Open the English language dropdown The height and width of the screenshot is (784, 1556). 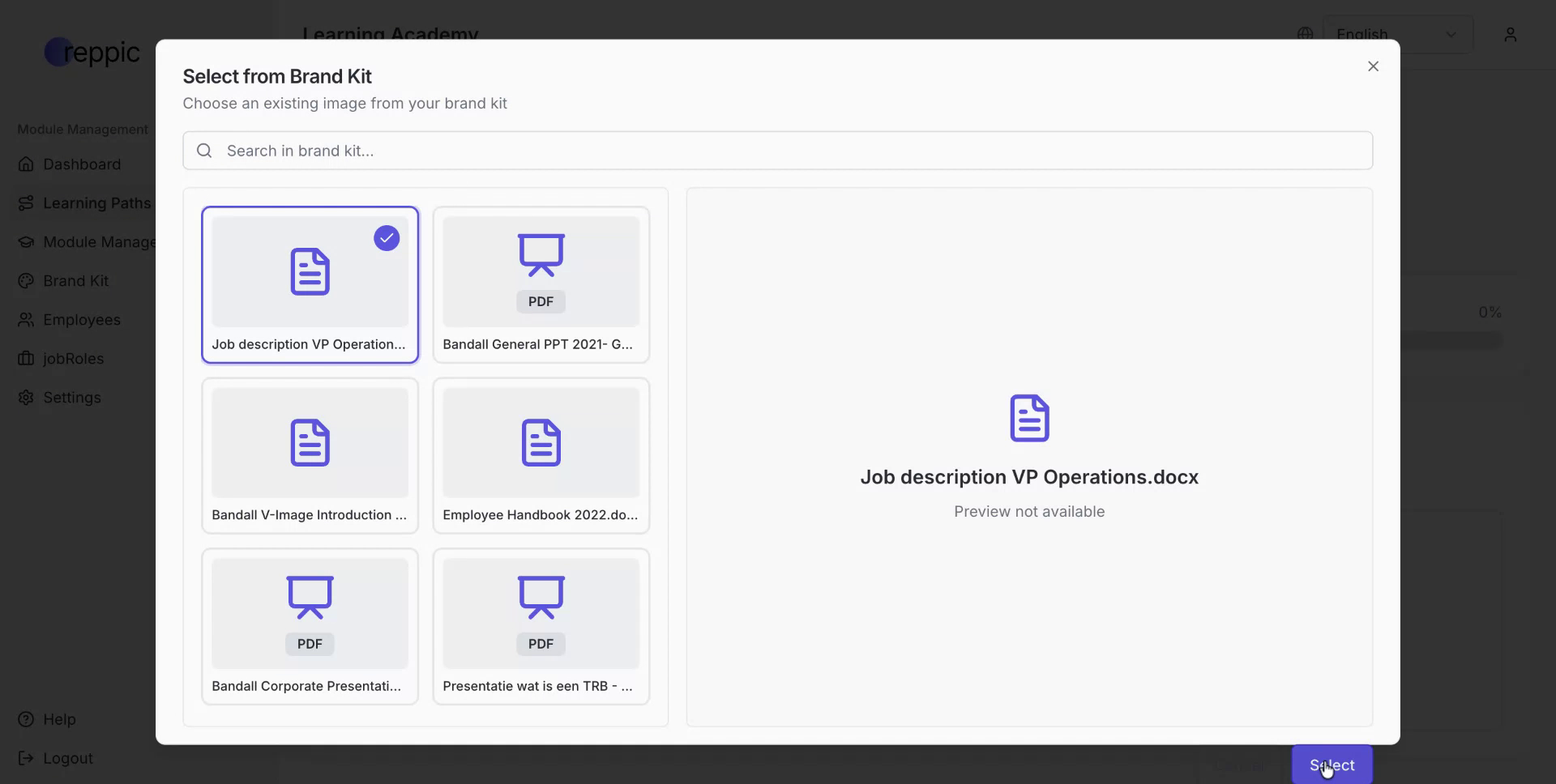[1400, 34]
